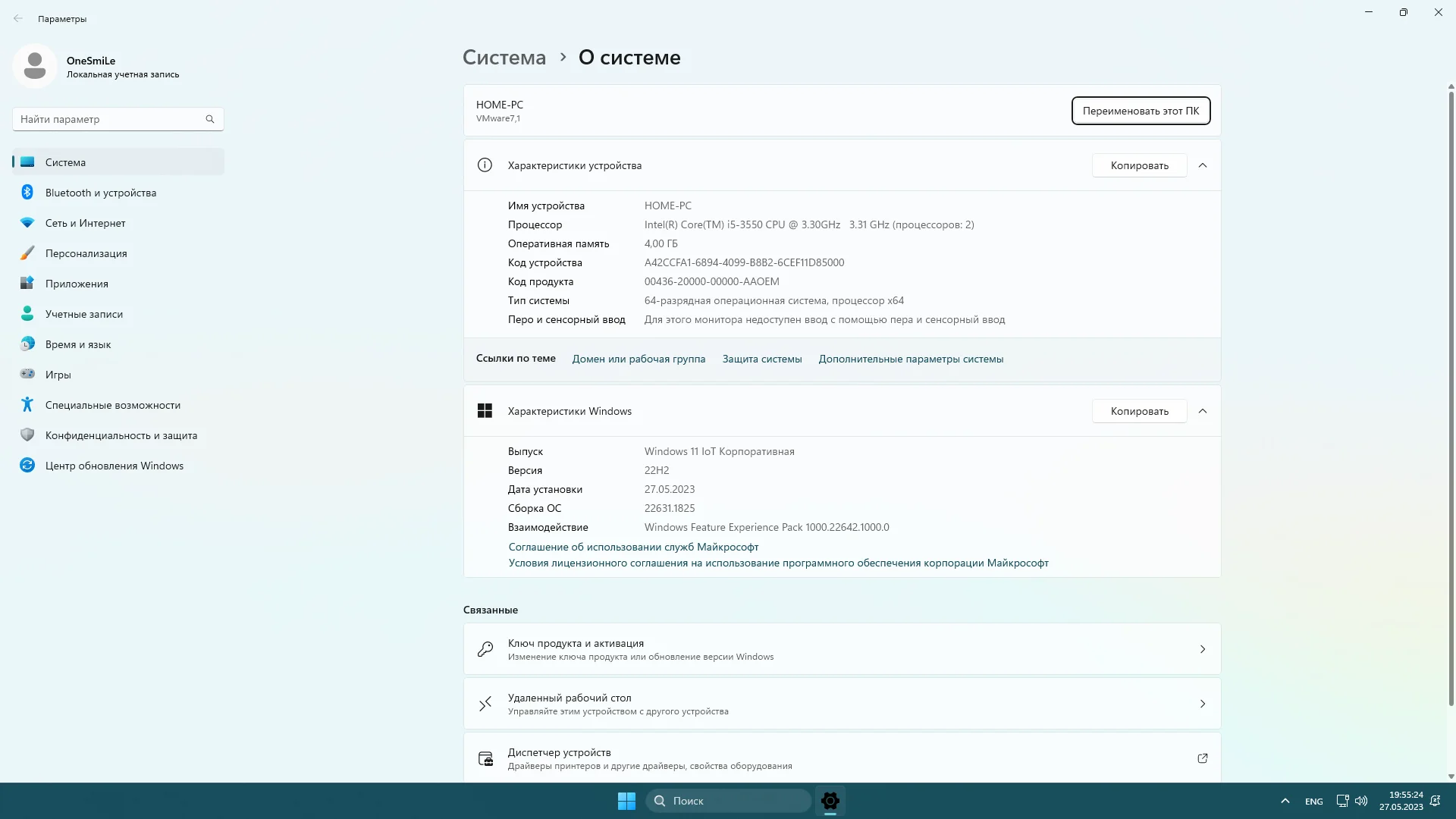Collapse the Windows specifications section
1456x819 pixels.
(1203, 411)
